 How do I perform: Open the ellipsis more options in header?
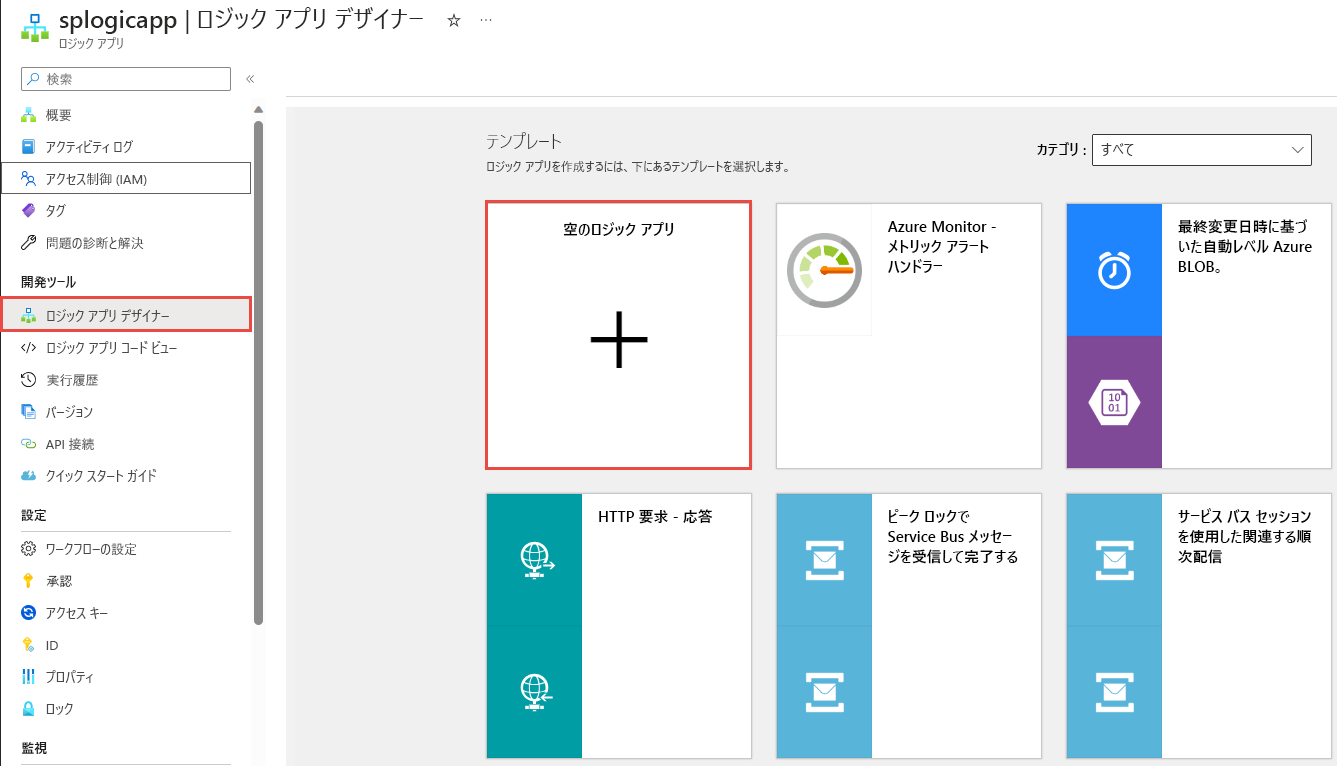(486, 21)
